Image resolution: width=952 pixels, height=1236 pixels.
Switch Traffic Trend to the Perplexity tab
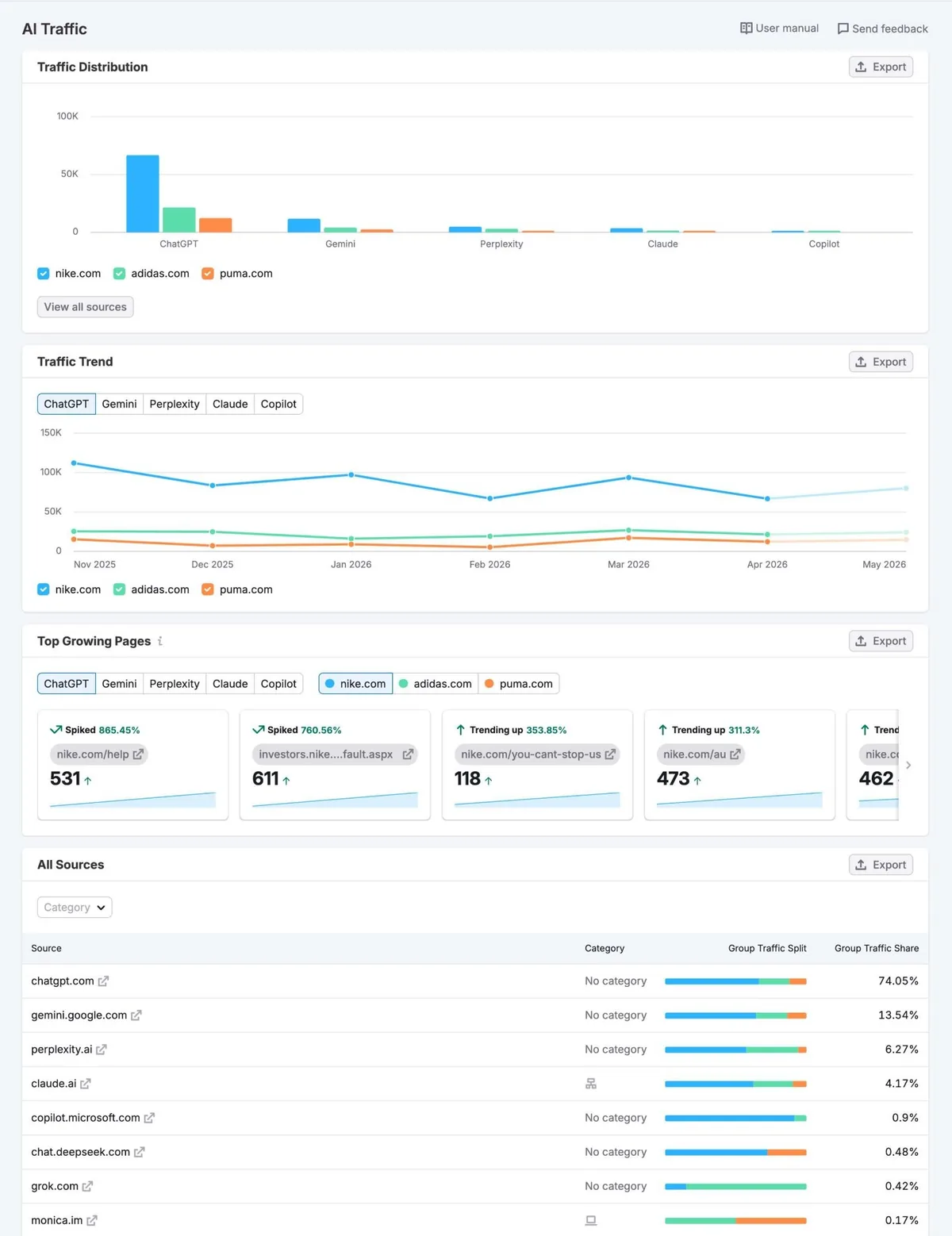coord(175,404)
